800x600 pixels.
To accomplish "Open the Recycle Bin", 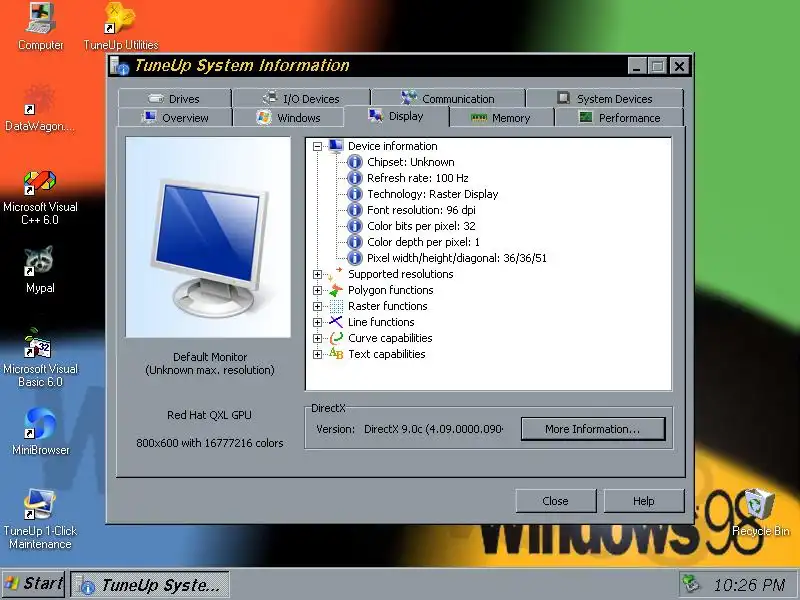I will [x=760, y=512].
